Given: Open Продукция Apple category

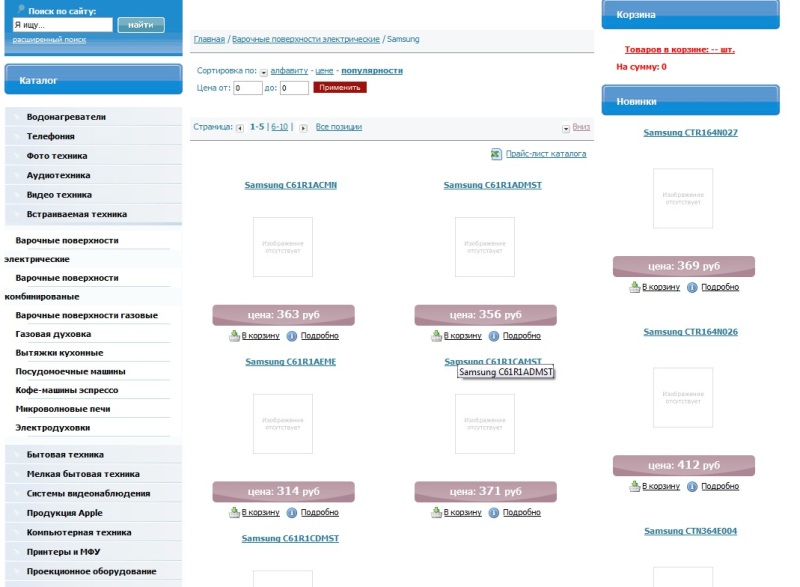Looking at the screenshot, I should point(93,513).
